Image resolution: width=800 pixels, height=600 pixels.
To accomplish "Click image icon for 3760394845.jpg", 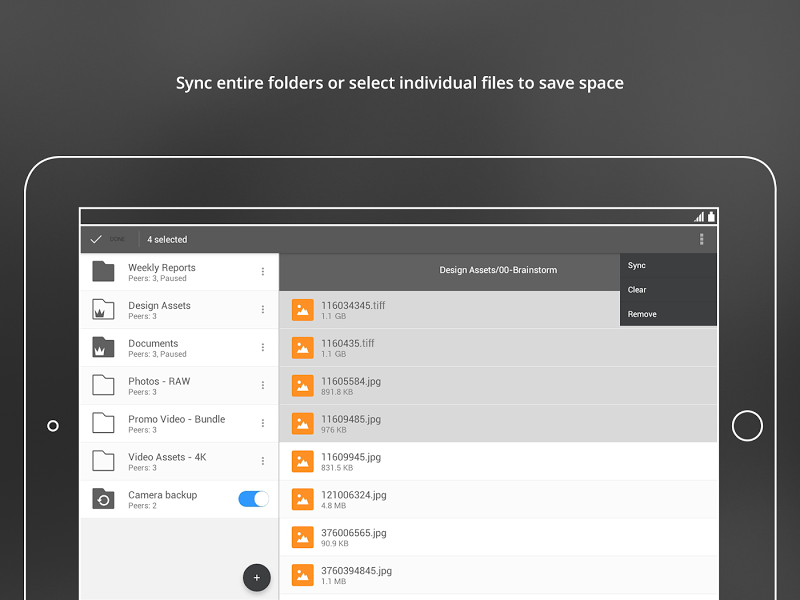I will (303, 575).
